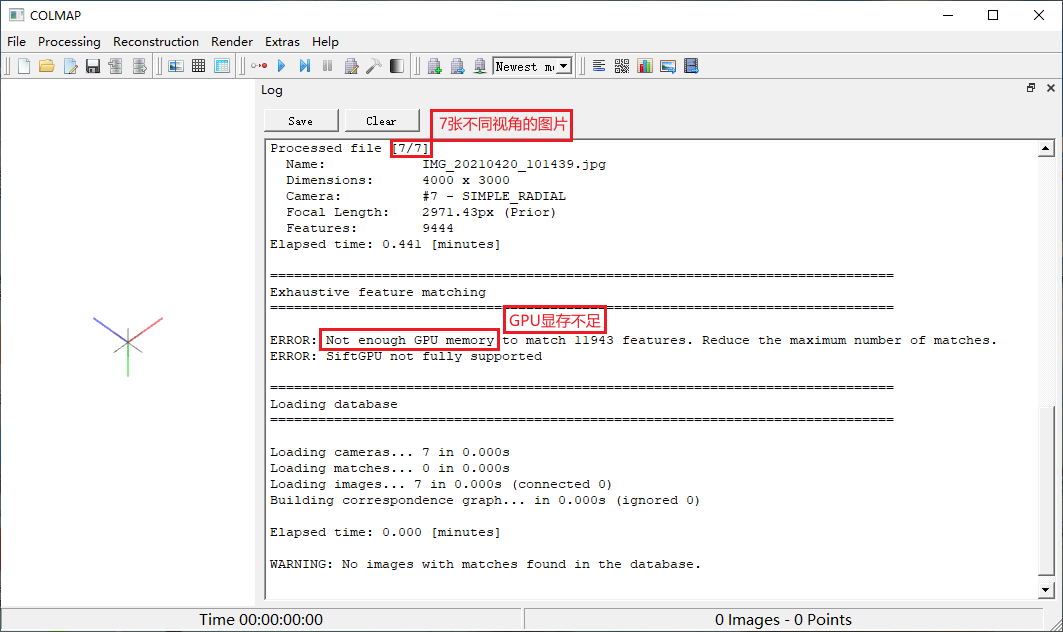Viewport: 1063px width, 632px height.
Task: Open Dense reconstruction with the hammer icon
Action: (374, 65)
